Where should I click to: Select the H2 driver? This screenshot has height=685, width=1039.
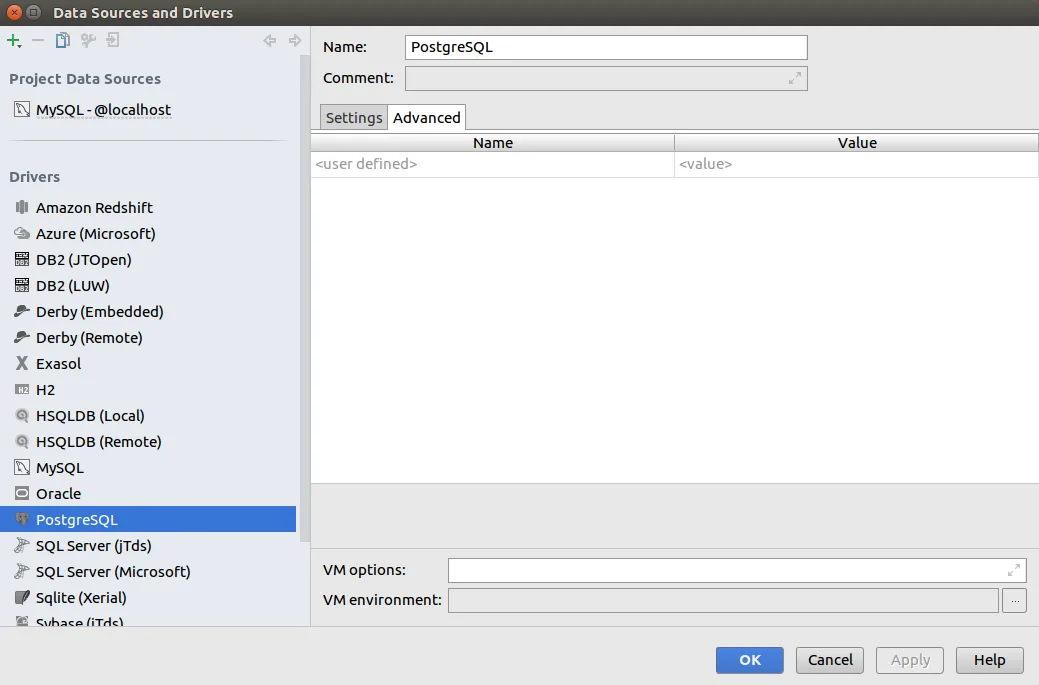click(148, 390)
